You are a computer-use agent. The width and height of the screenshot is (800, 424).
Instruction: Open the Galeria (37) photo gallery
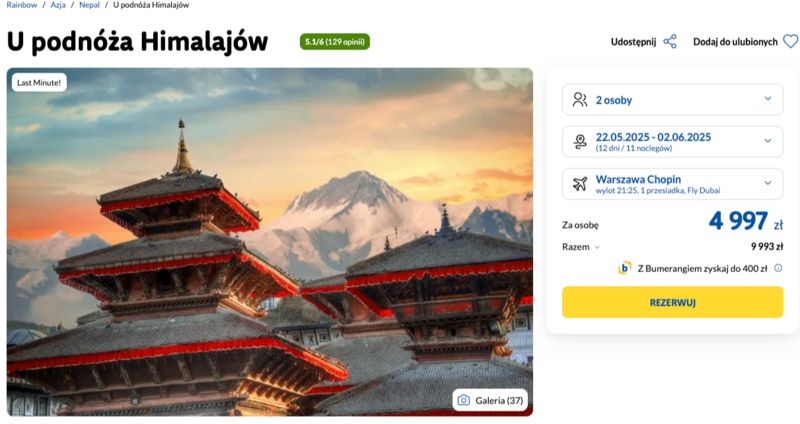(490, 401)
